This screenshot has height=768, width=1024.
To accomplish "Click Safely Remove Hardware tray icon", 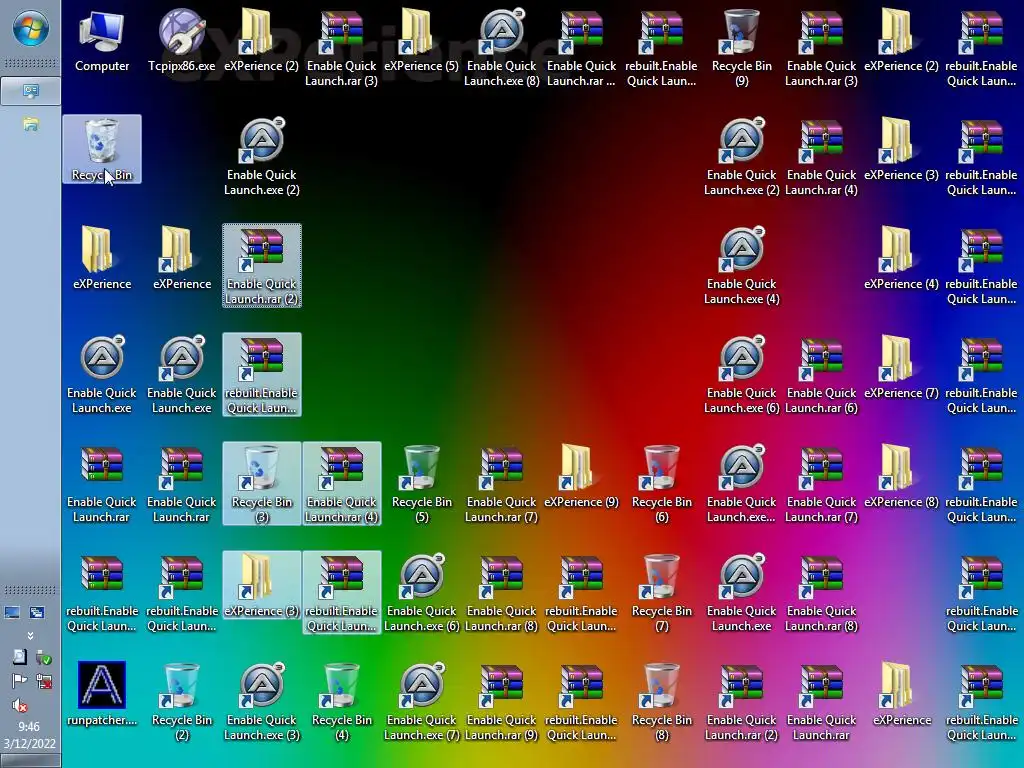I will click(x=44, y=657).
